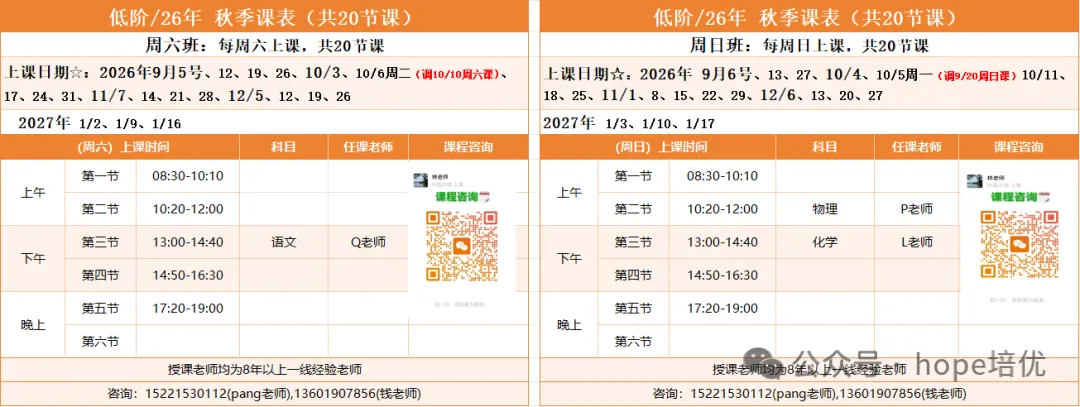This screenshot has width=1080, height=407.
Task: Click the 08:30-10:10 time in the 周六 table
Action: (188, 176)
